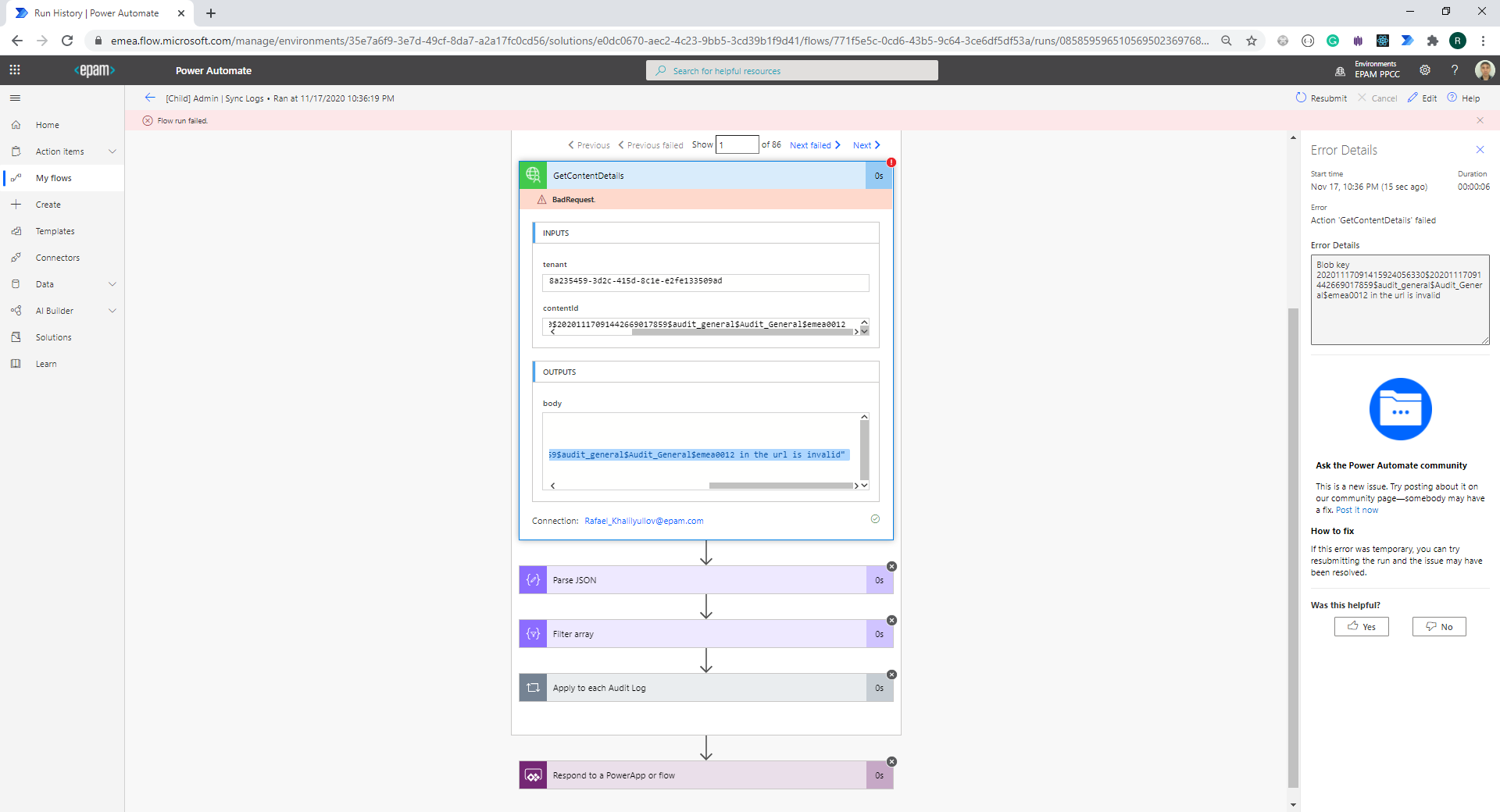Expand the AI Builder section
1500x812 pixels.
112,310
